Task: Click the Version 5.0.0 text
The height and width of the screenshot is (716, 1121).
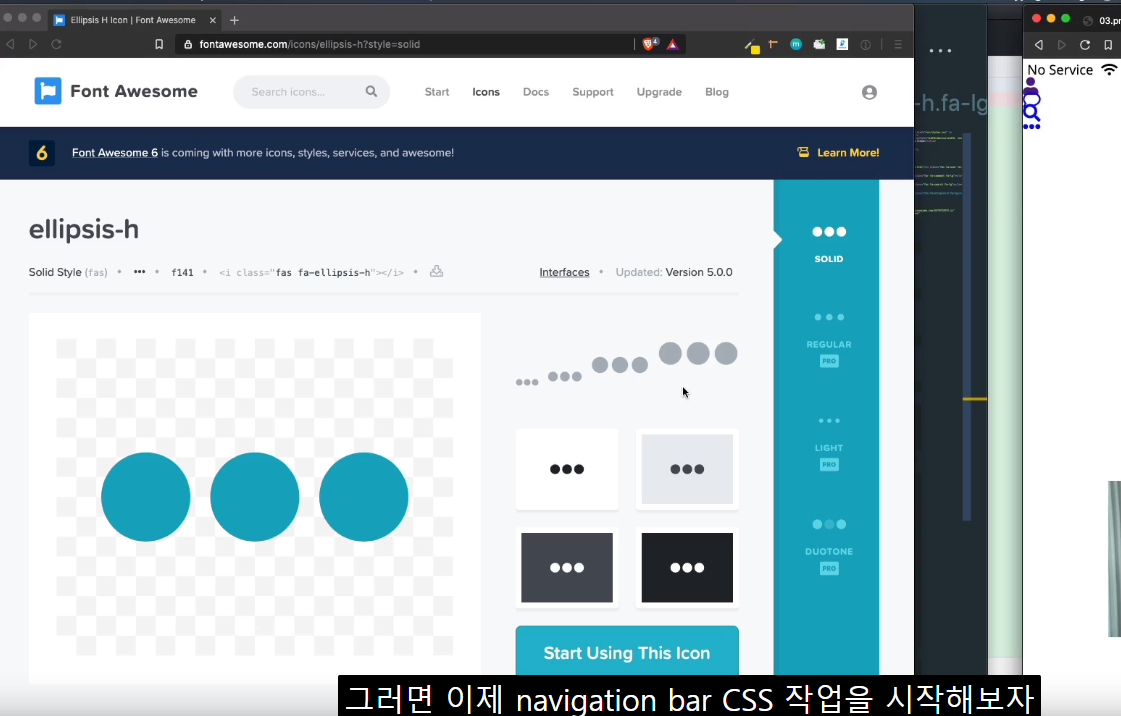Action: point(698,272)
